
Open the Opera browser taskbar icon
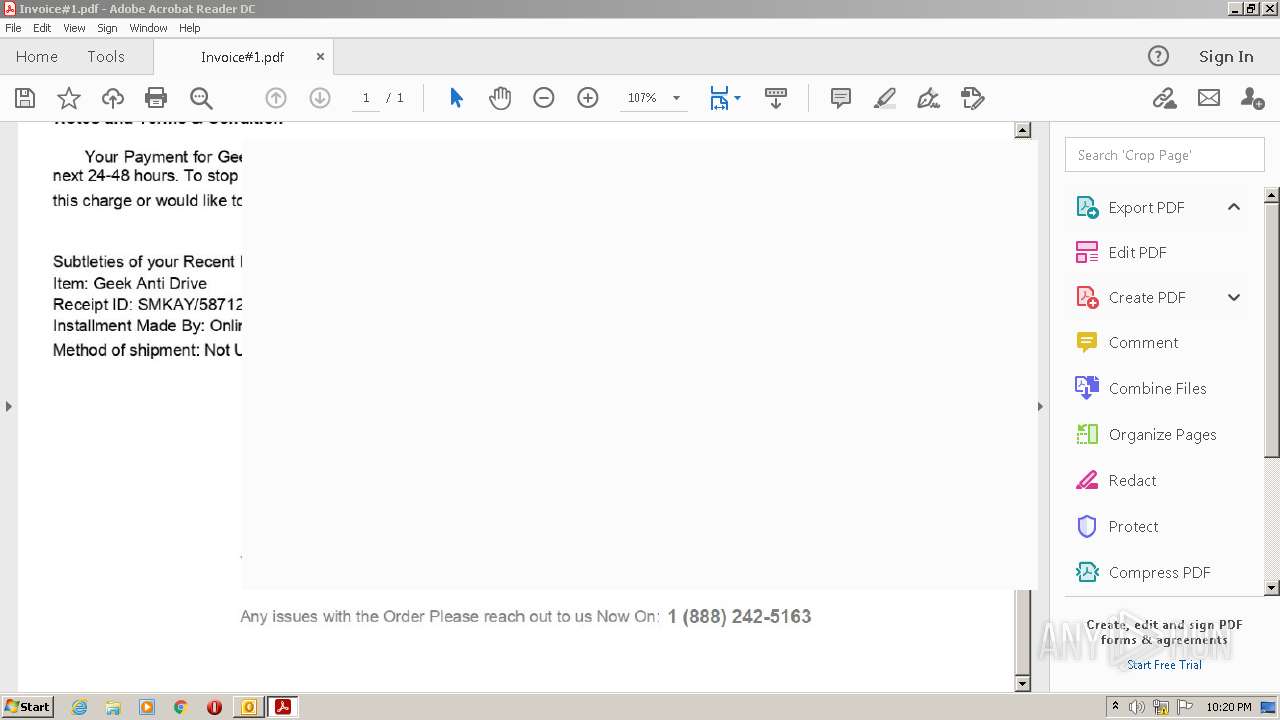214,707
